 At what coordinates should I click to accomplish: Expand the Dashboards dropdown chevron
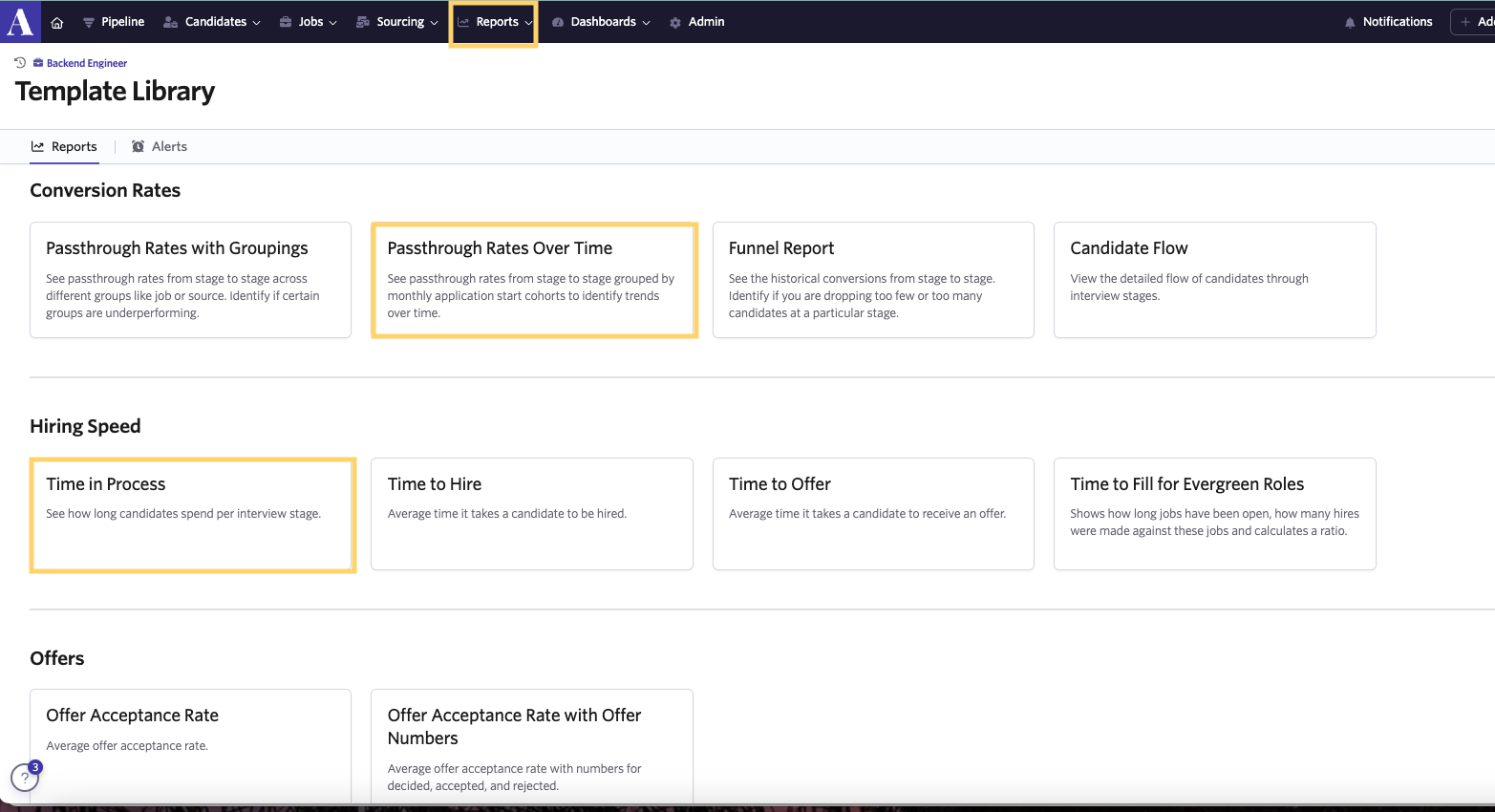tap(646, 23)
